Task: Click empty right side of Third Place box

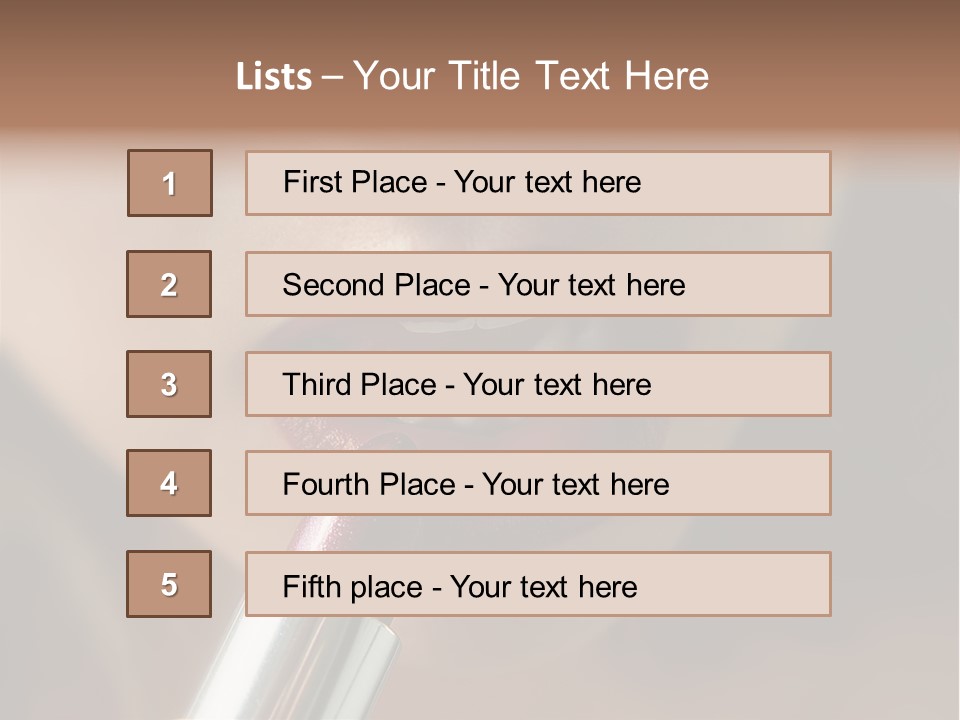Action: 760,384
